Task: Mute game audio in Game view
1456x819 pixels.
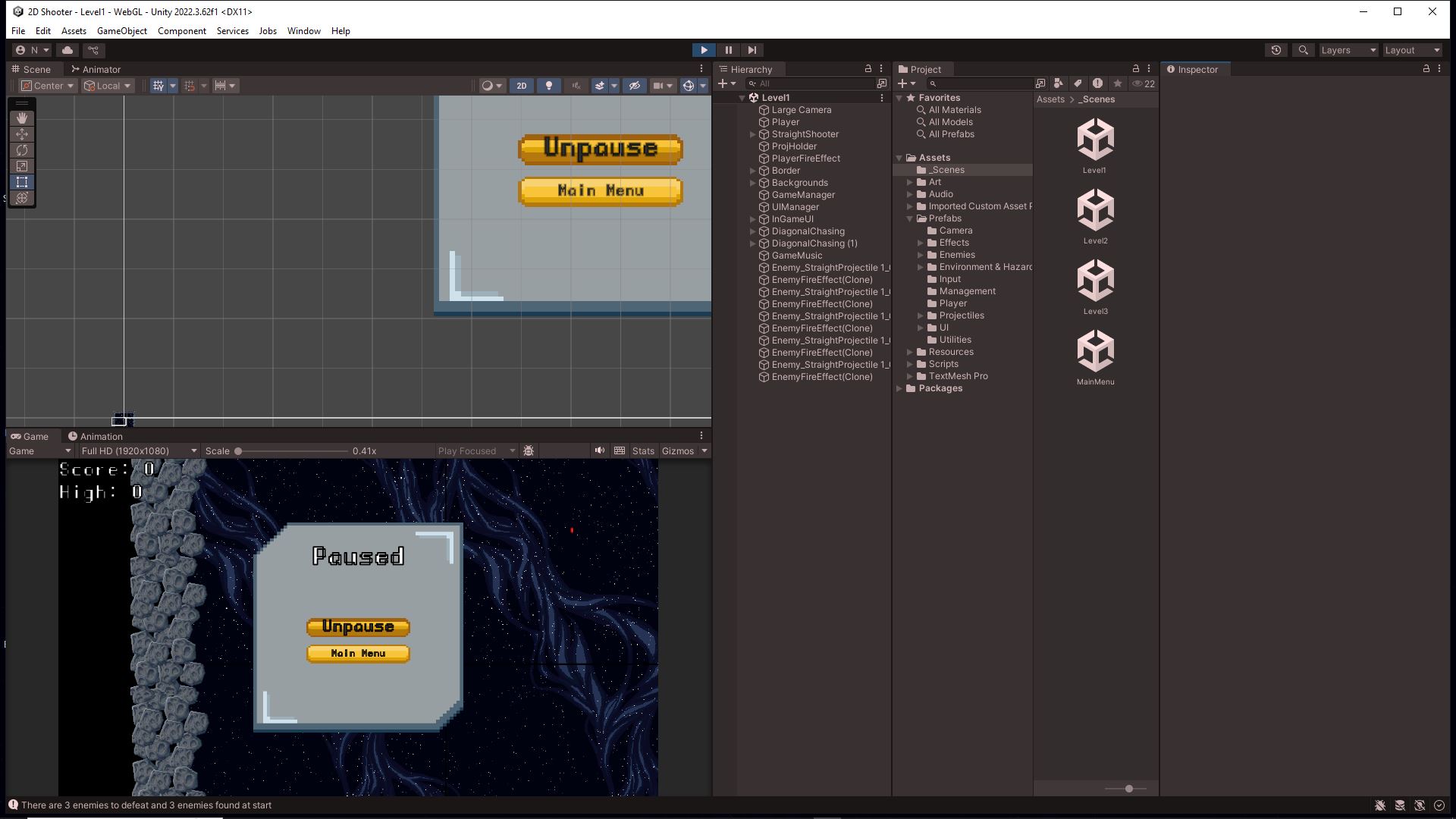Action: point(600,450)
